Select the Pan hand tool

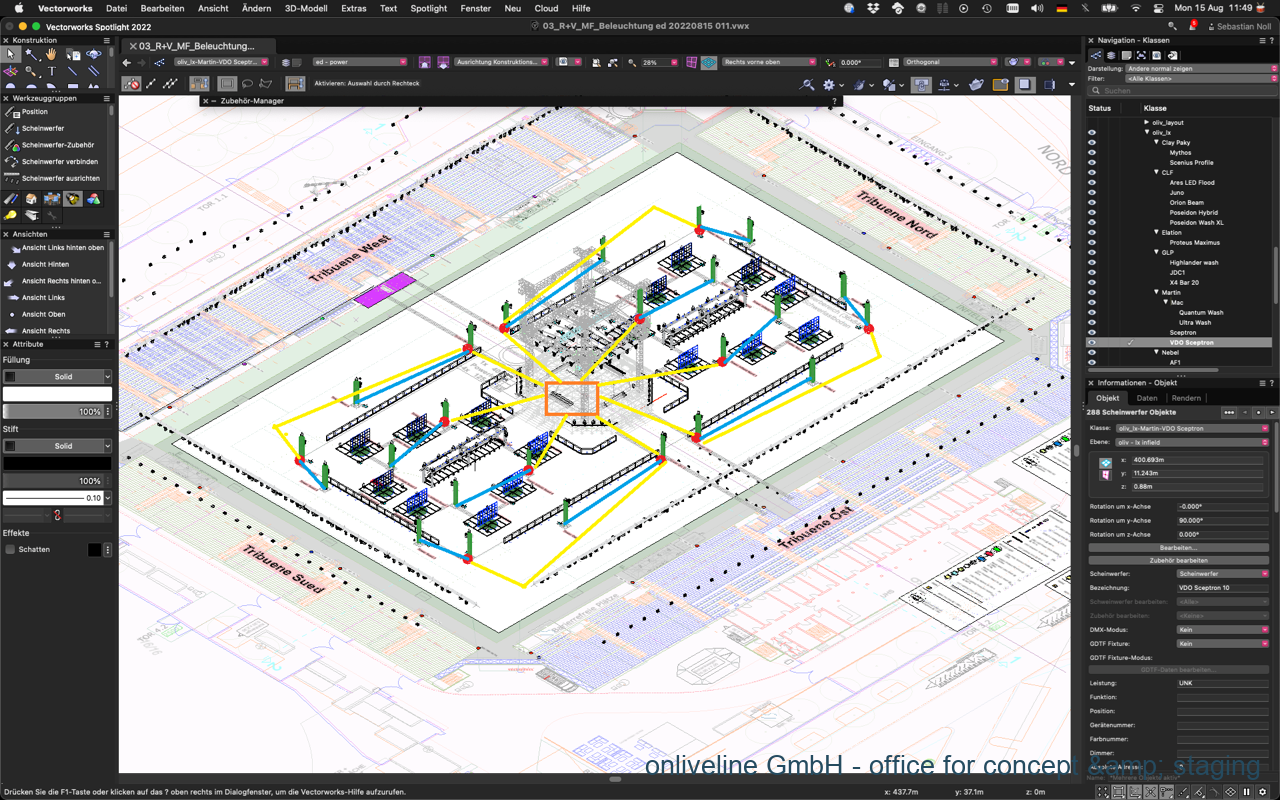point(51,54)
